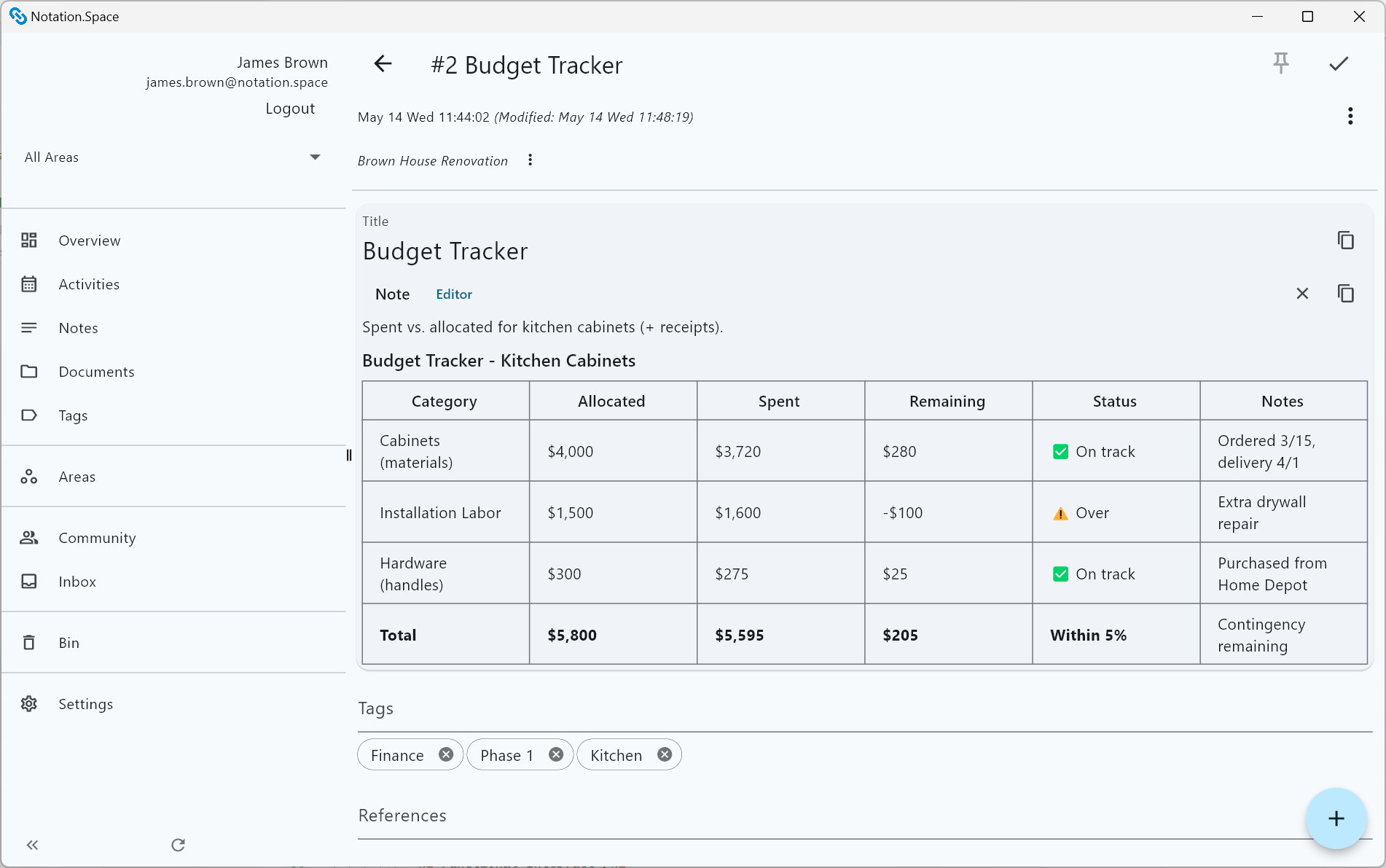This screenshot has width=1386, height=868.
Task: Log out of James Brown account
Action: click(290, 109)
